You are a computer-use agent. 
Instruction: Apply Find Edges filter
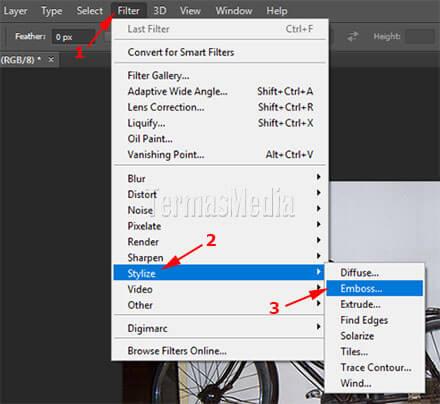374,320
